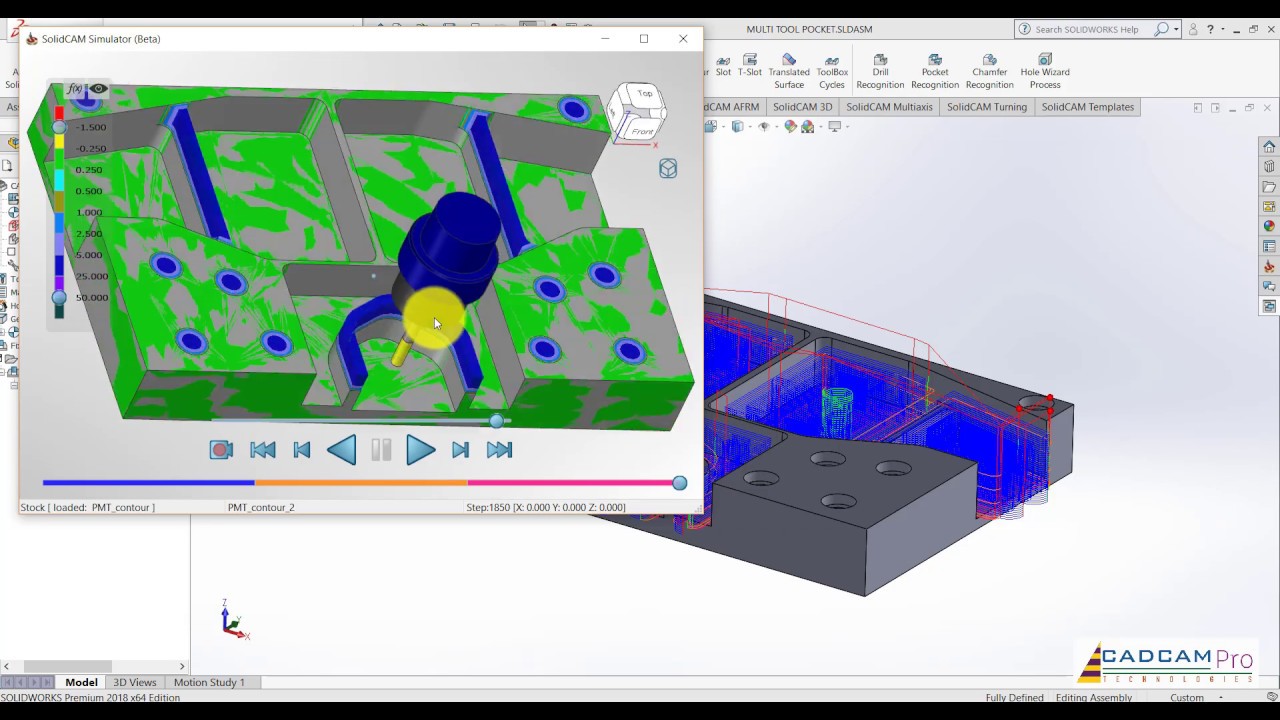The width and height of the screenshot is (1280, 720).
Task: Toggle the simulation record button
Action: 221,450
